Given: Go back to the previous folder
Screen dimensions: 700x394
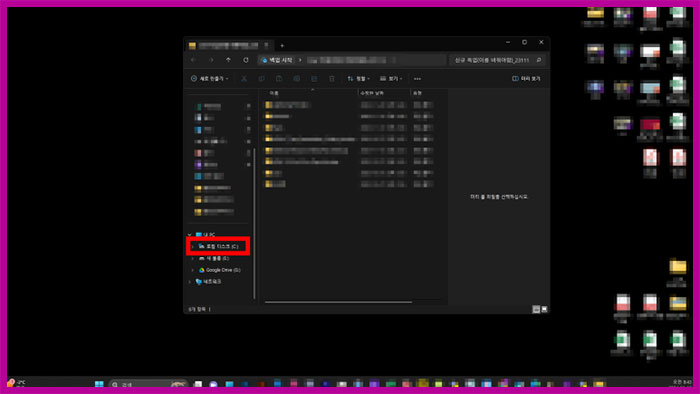Looking at the screenshot, I should pyautogui.click(x=193, y=60).
